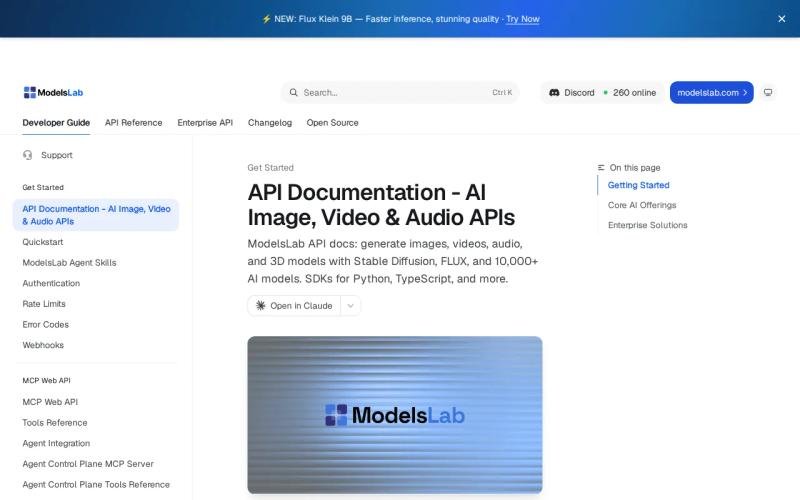Click the lightning bolt icon in banner
The width and height of the screenshot is (800, 500).
coord(266,19)
